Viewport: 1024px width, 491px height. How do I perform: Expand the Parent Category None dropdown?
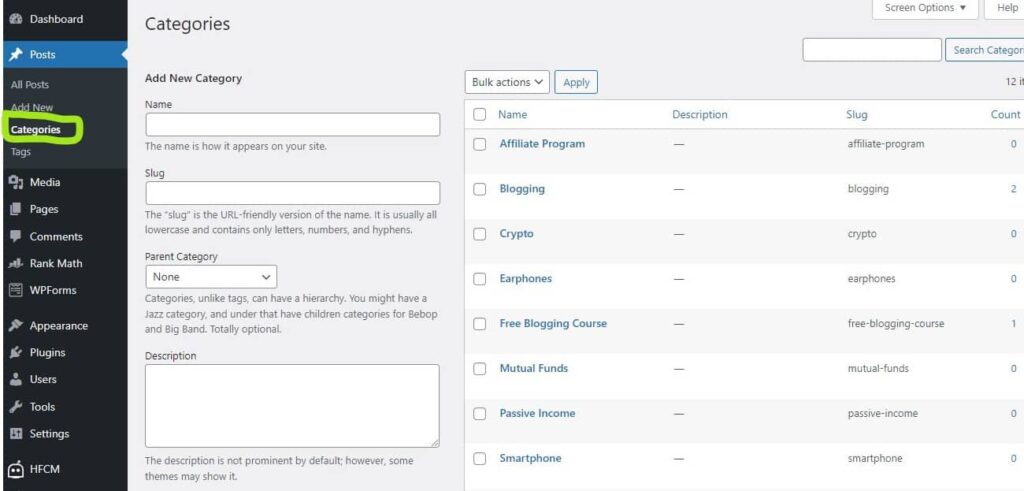(211, 277)
